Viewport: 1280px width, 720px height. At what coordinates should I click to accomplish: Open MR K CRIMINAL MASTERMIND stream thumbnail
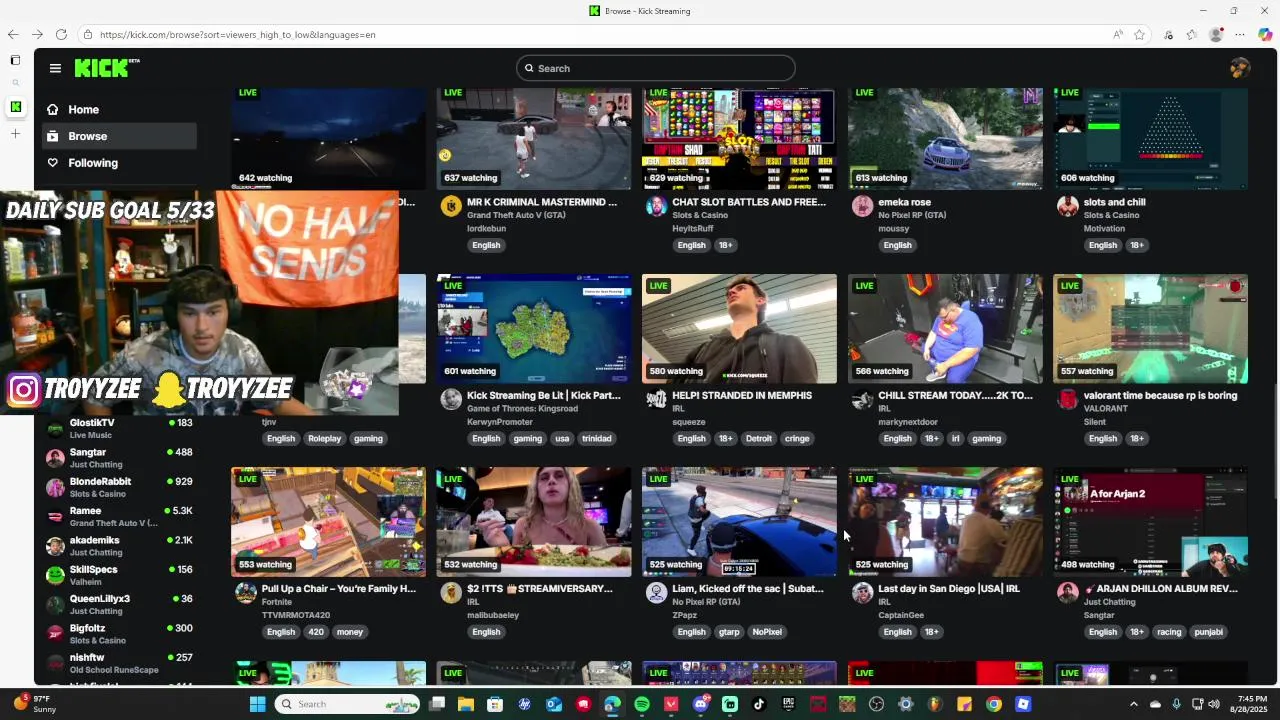[534, 138]
